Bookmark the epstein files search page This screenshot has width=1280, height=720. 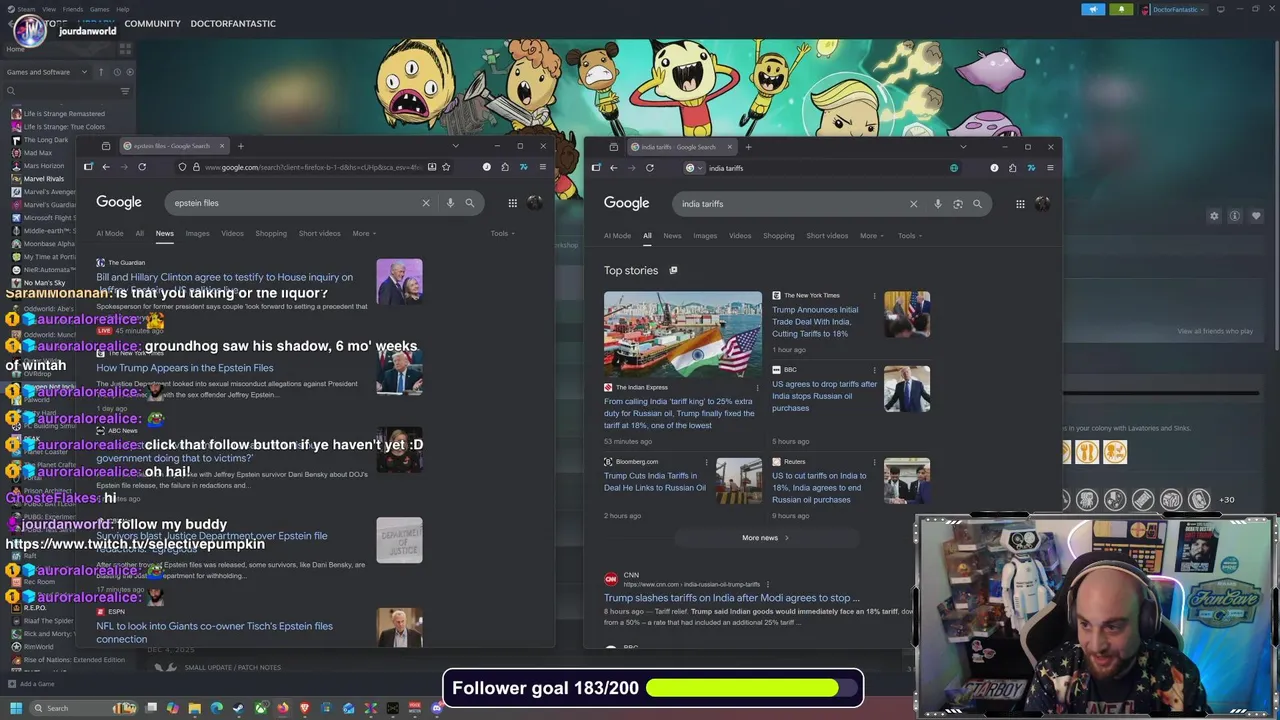point(446,167)
